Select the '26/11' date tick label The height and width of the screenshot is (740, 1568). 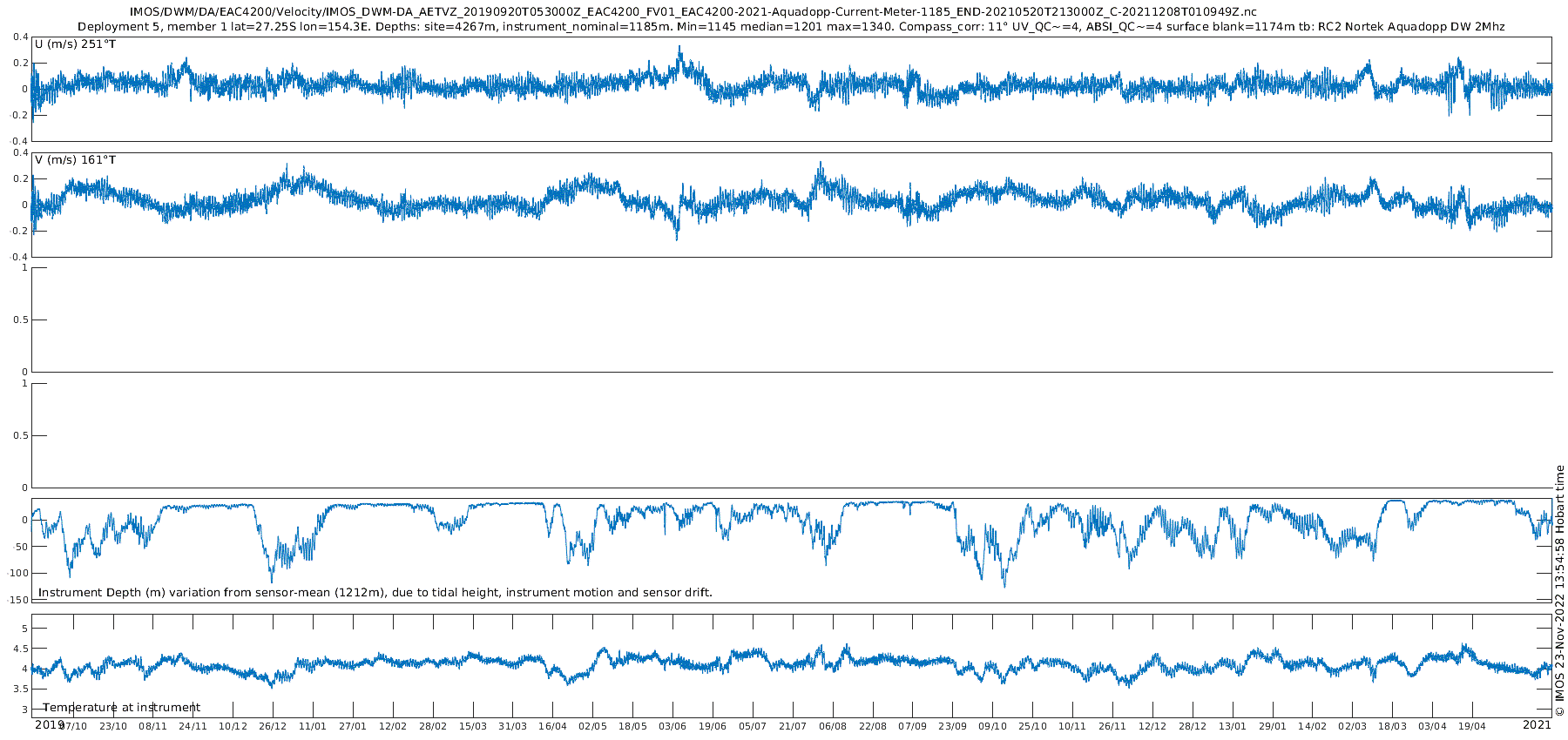[1112, 726]
